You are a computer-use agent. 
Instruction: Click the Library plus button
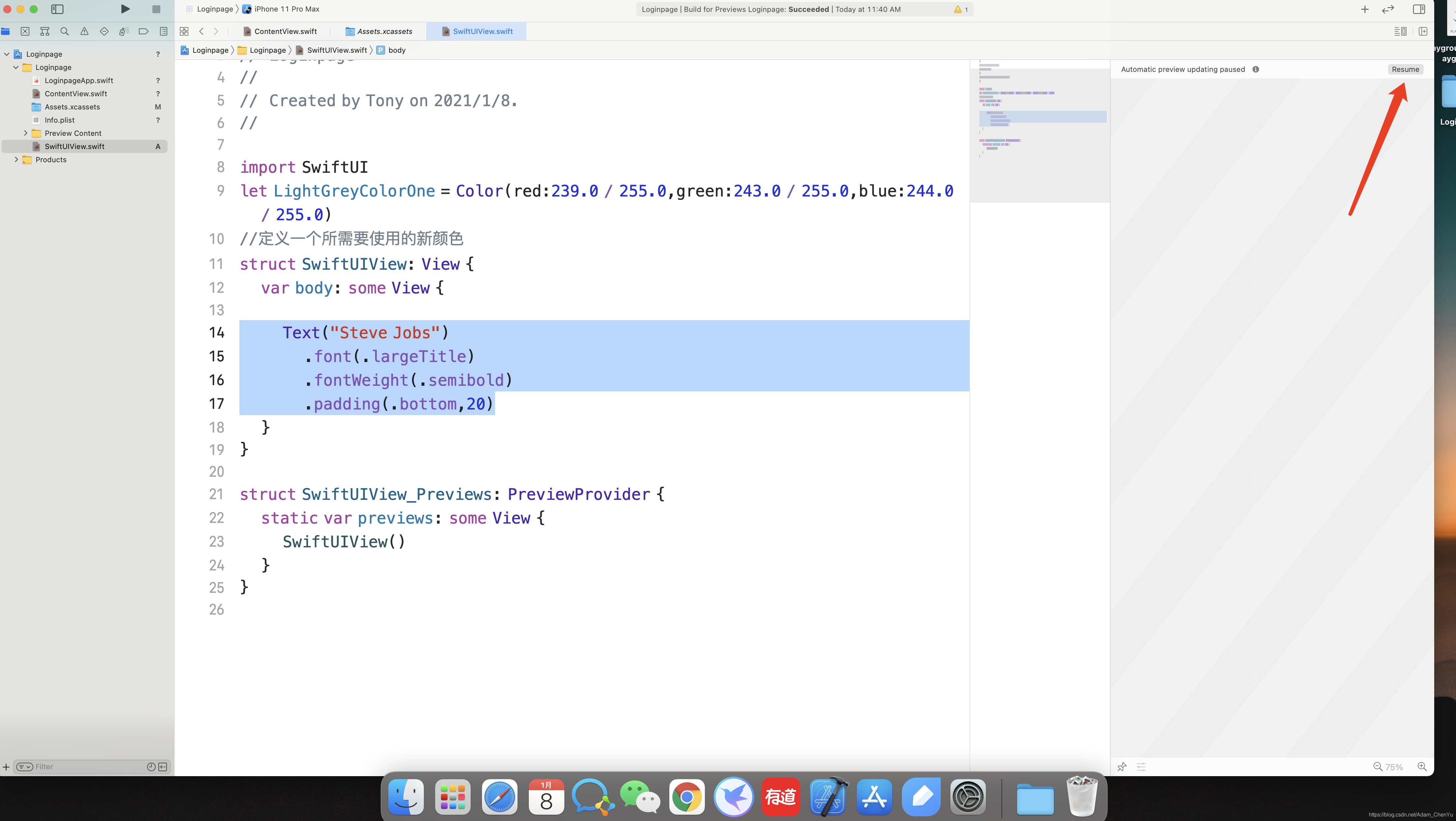click(1364, 9)
